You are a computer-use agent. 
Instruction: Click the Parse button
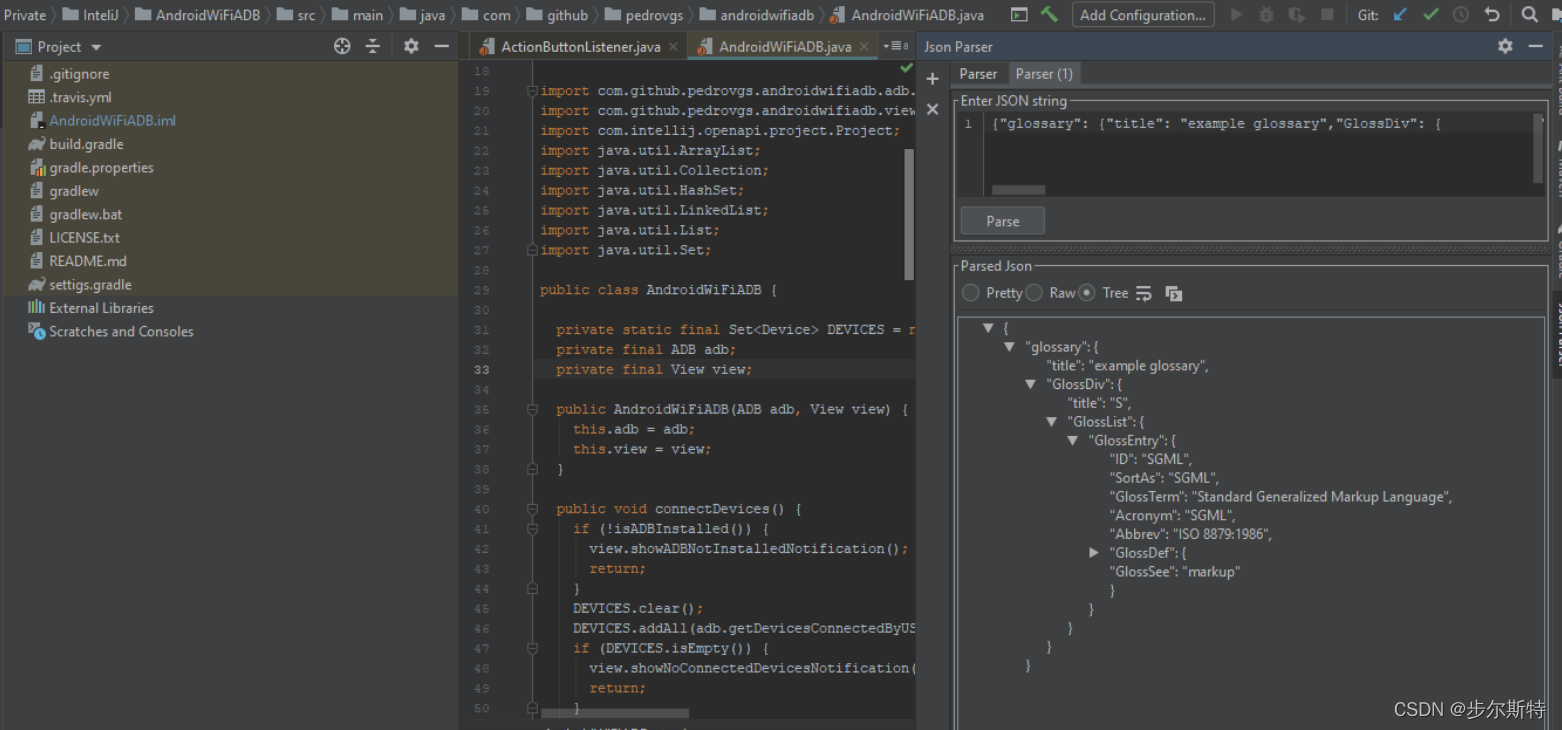1002,221
